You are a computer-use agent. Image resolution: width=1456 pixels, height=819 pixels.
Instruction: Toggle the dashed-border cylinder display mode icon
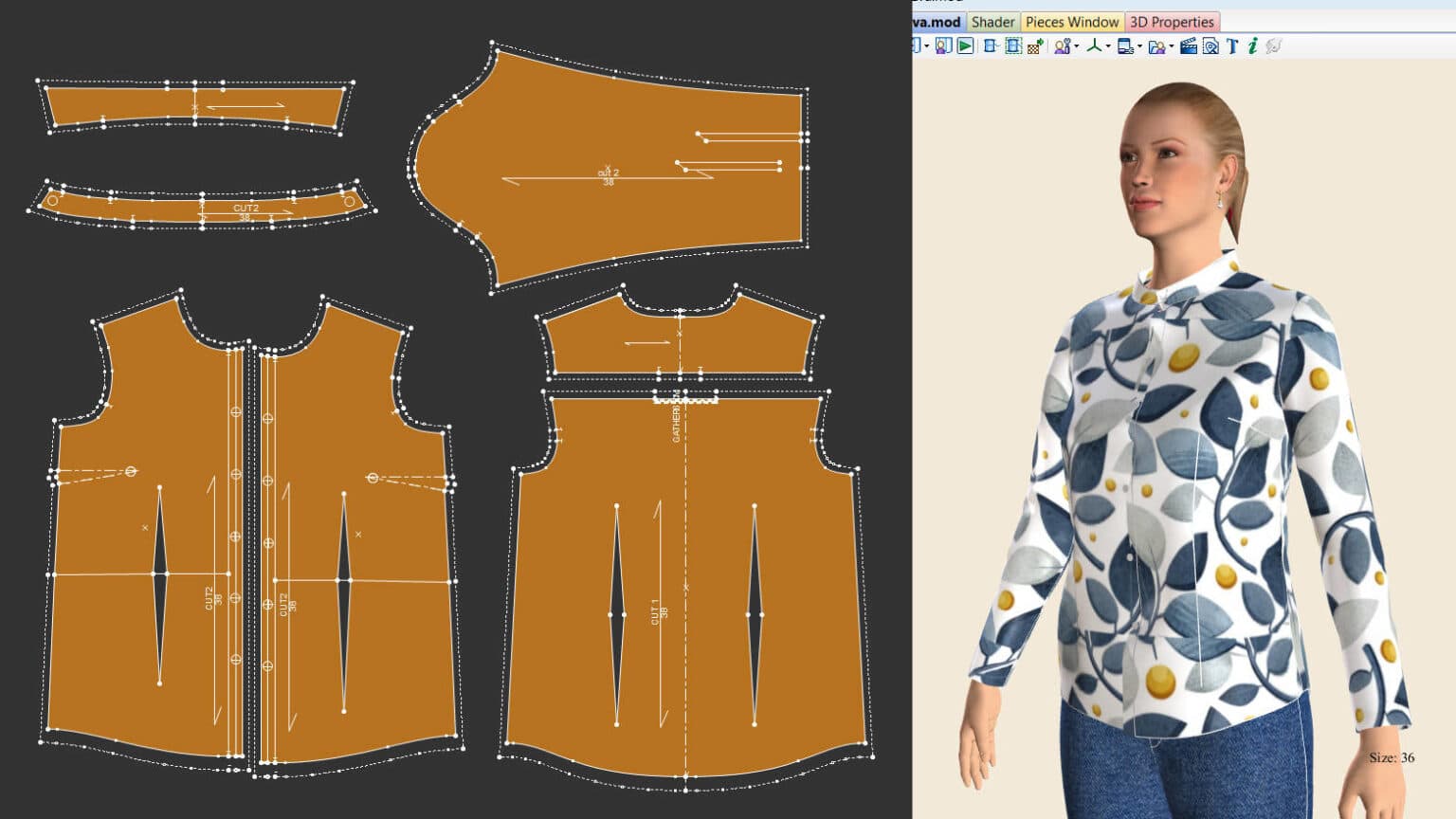tap(1013, 45)
